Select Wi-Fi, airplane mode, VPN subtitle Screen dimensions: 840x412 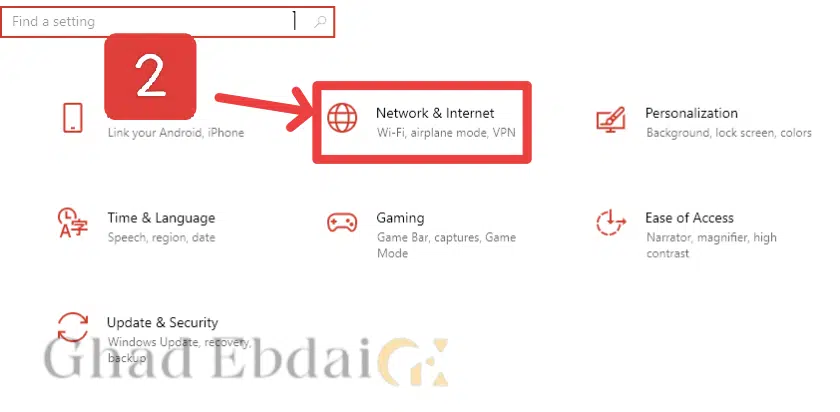(x=446, y=132)
